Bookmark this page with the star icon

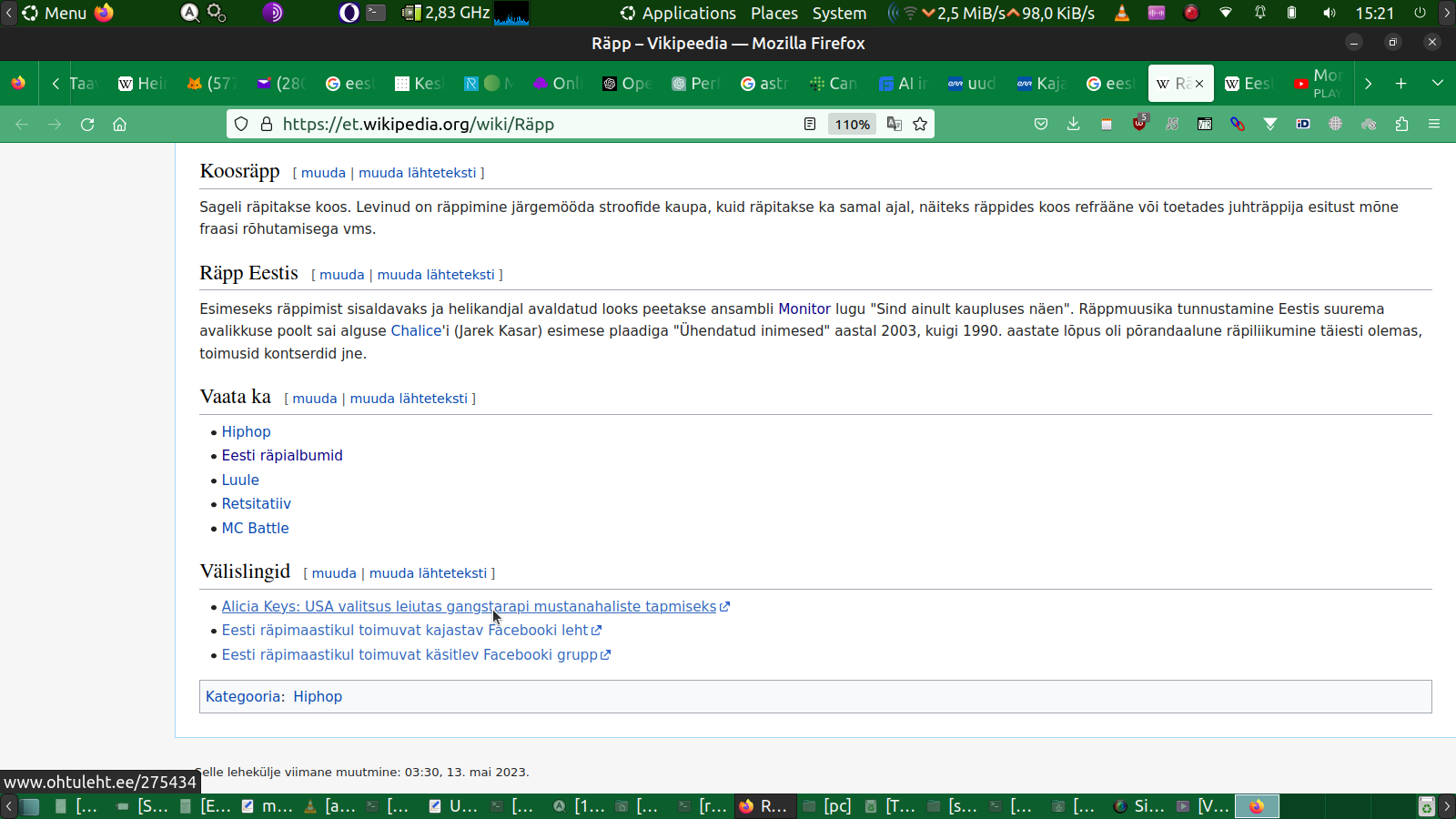920,125
